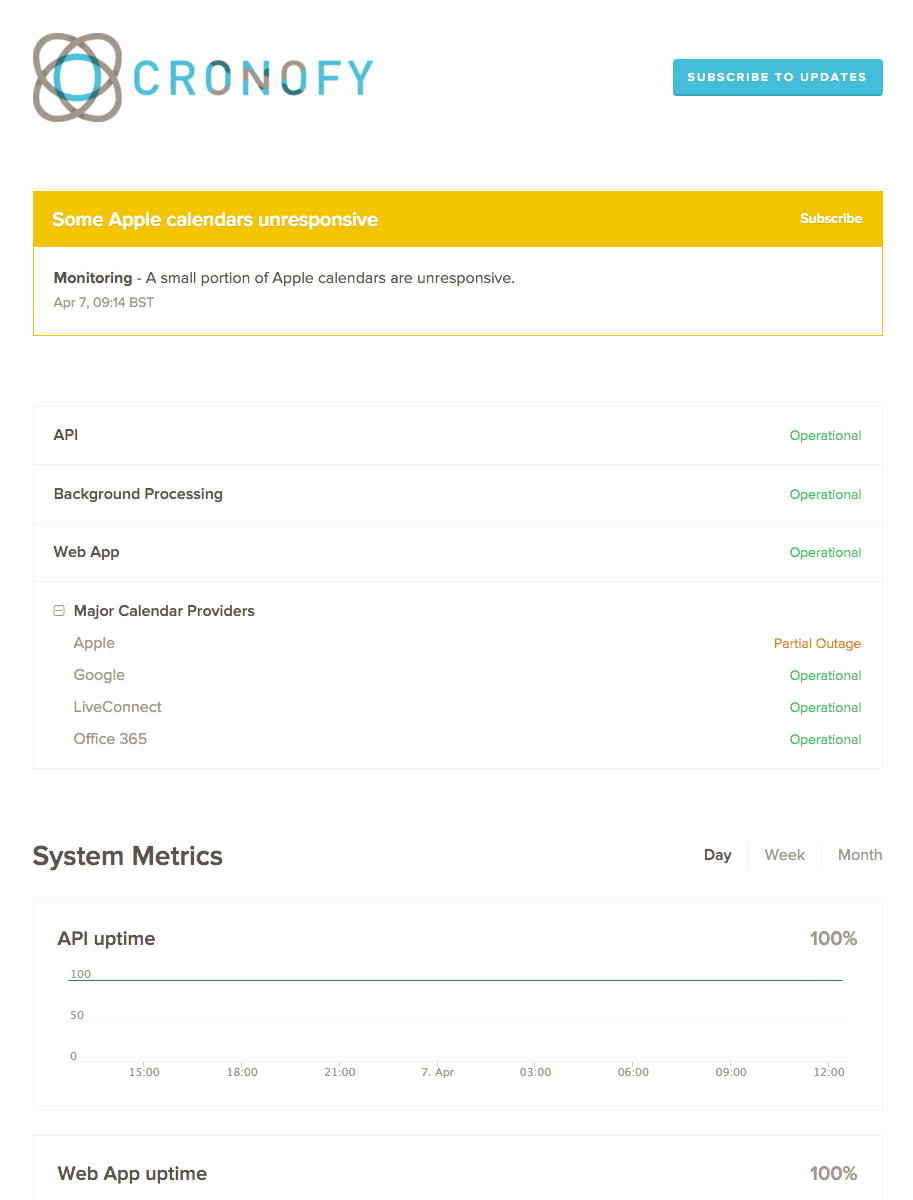Click the Subscribe to Updates button
Viewport: 913px width, 1200px height.
pyautogui.click(x=777, y=77)
